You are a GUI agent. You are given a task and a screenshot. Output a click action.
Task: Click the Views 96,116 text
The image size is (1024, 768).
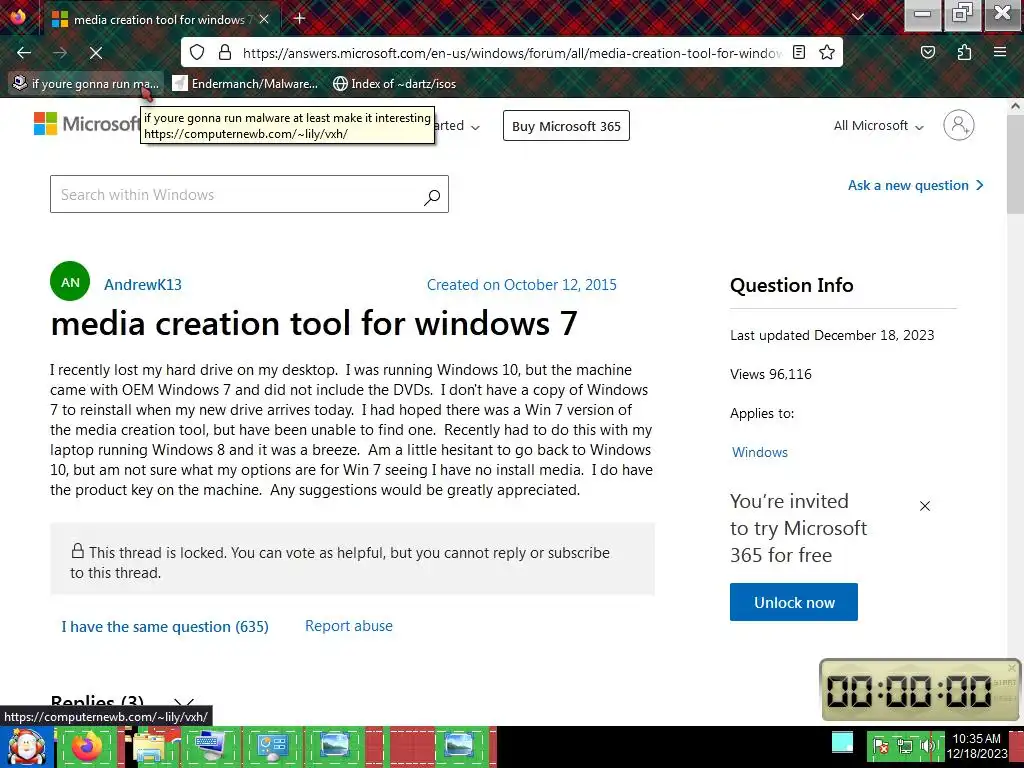click(771, 374)
